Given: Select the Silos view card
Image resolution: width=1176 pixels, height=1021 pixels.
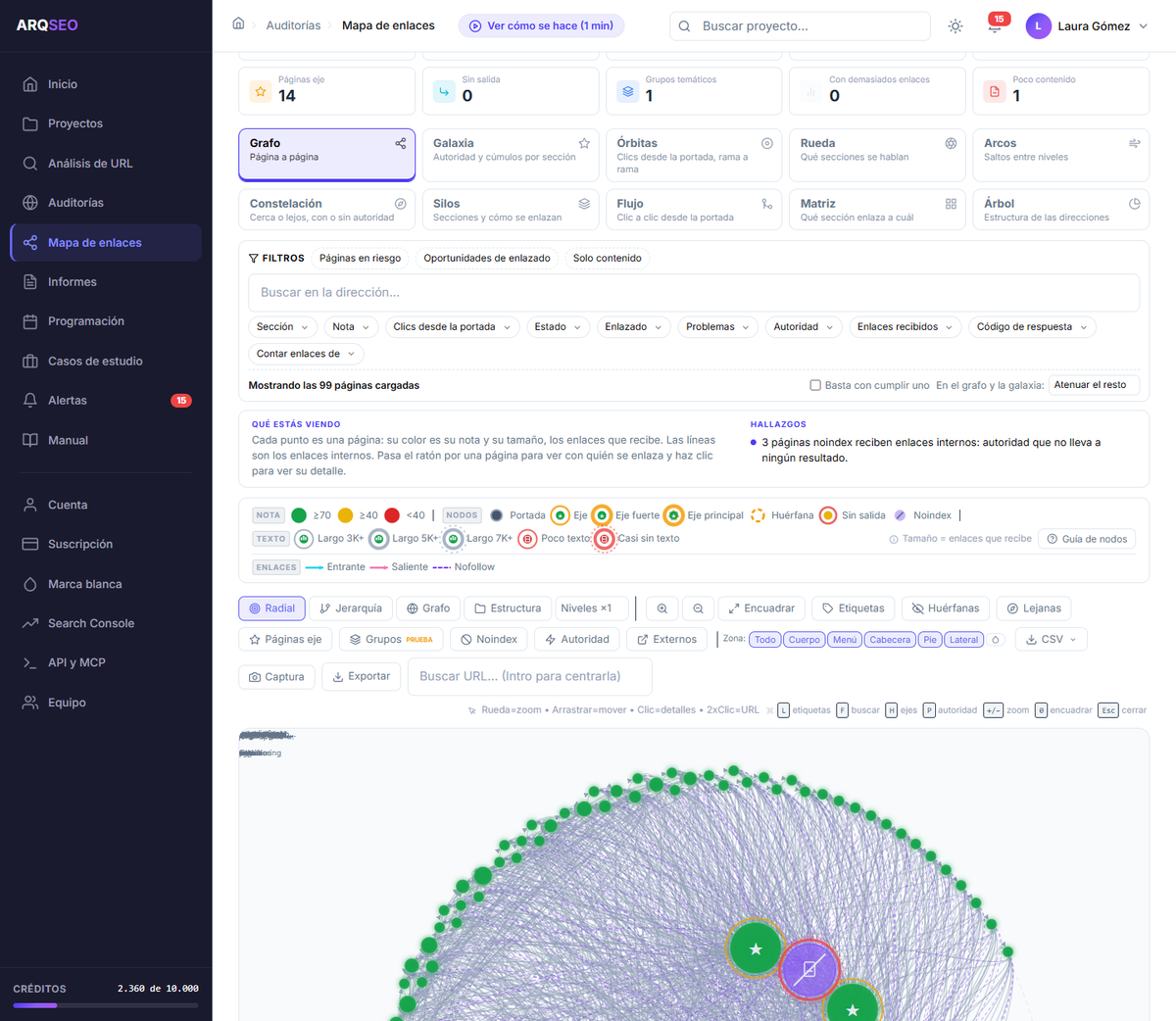Looking at the screenshot, I should 511,210.
